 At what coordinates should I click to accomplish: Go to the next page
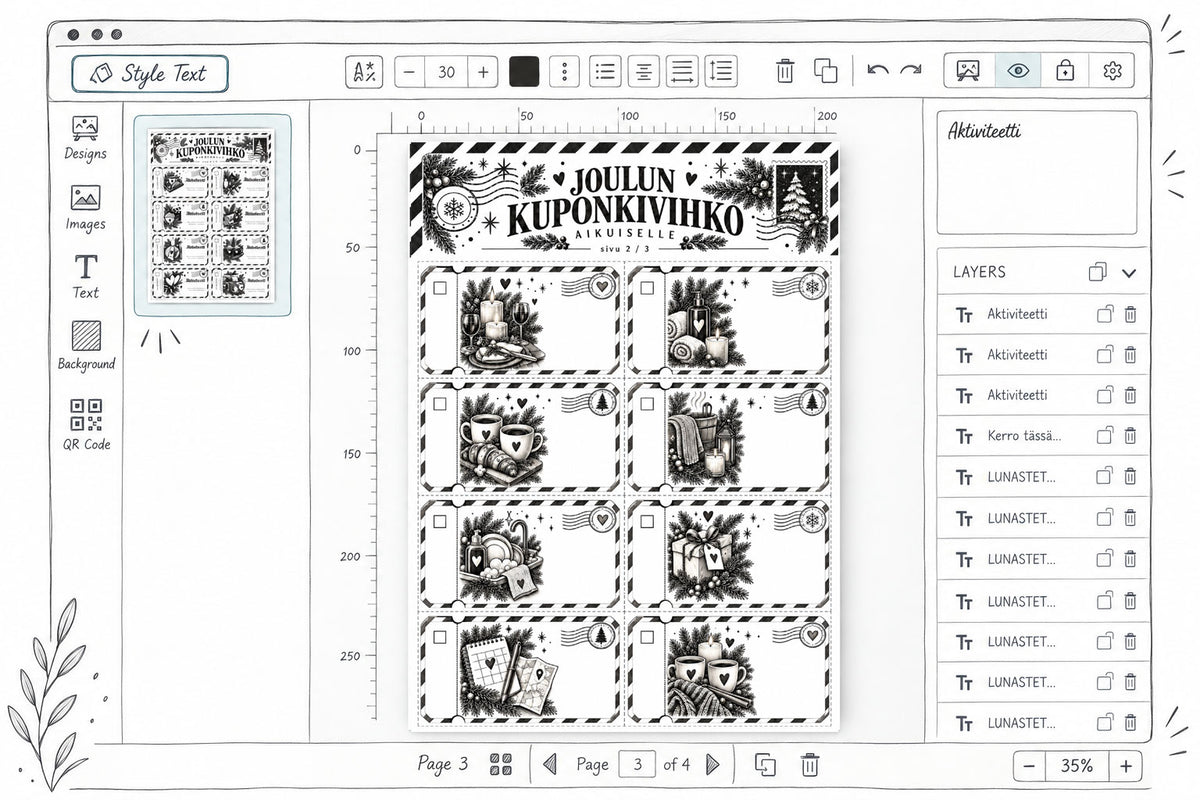(712, 765)
